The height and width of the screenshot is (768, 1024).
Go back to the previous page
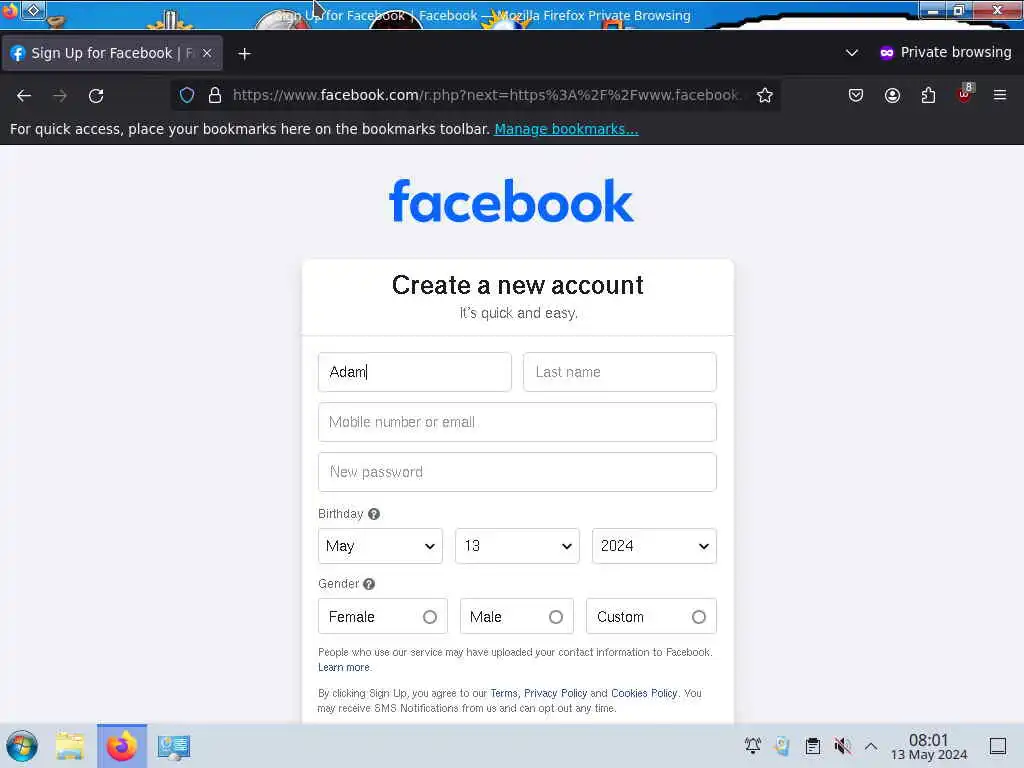pos(24,96)
